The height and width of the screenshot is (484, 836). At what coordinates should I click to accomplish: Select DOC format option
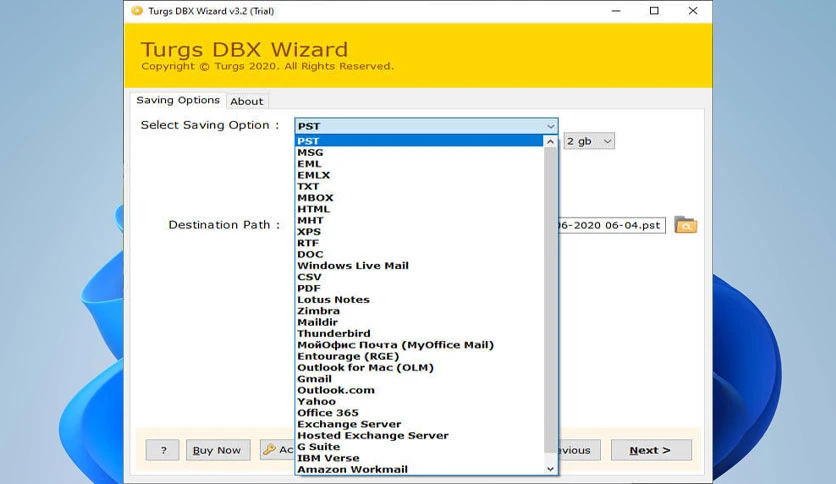[420, 254]
